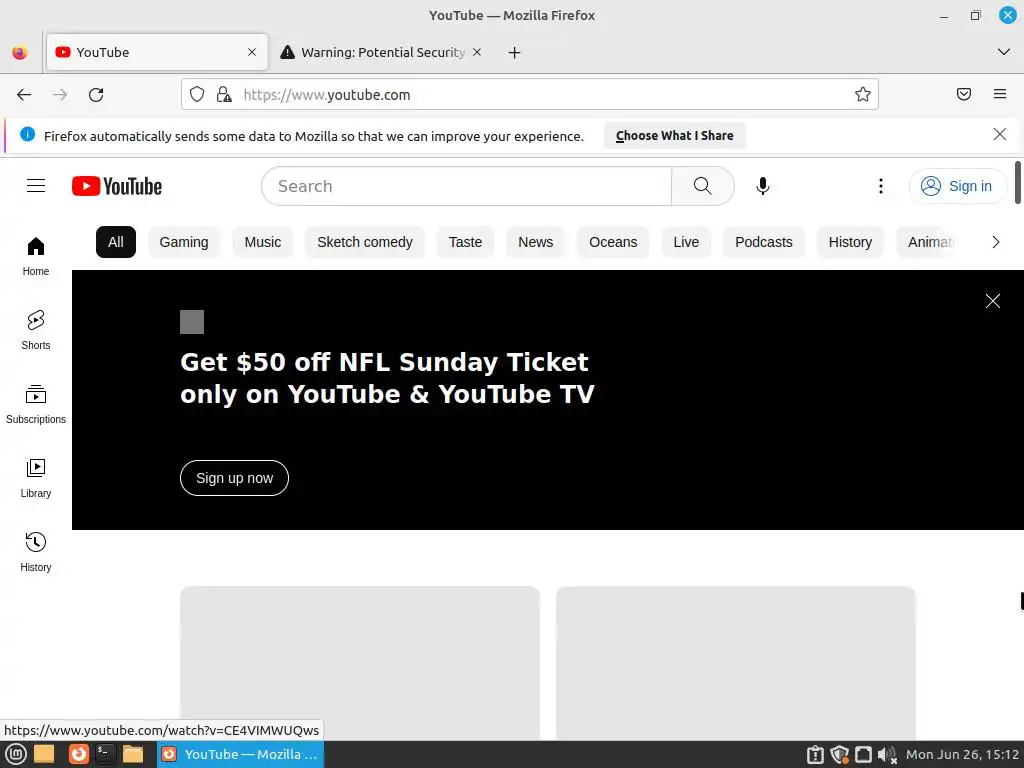Select YouTube — Mozilla taskbar window button
Screen dimensions: 1024x768
(x=240, y=754)
